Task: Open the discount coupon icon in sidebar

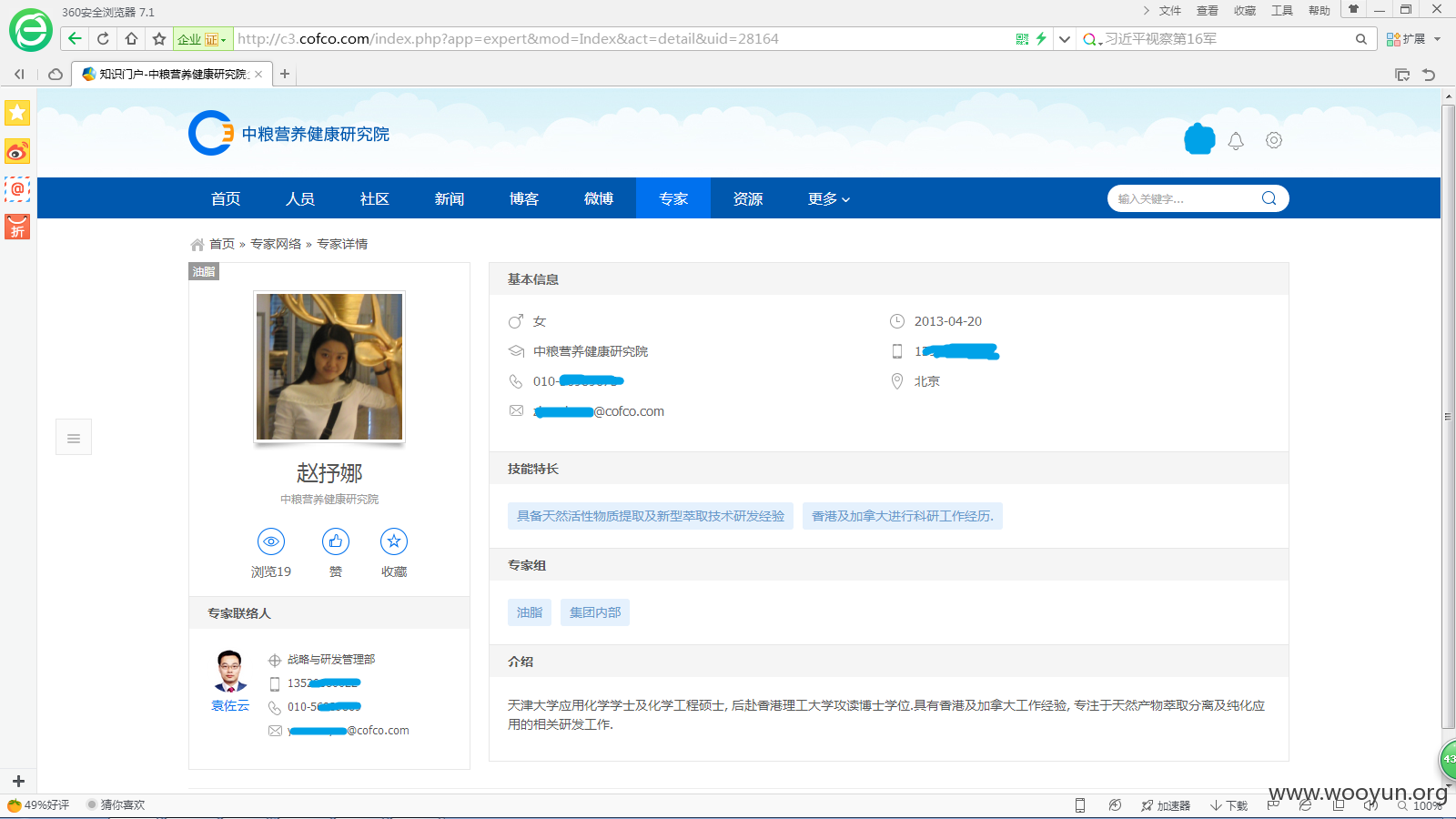Action: point(17,227)
